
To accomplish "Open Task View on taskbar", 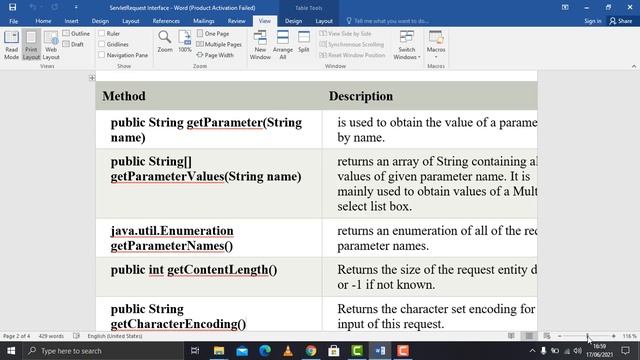I will [x=195, y=351].
